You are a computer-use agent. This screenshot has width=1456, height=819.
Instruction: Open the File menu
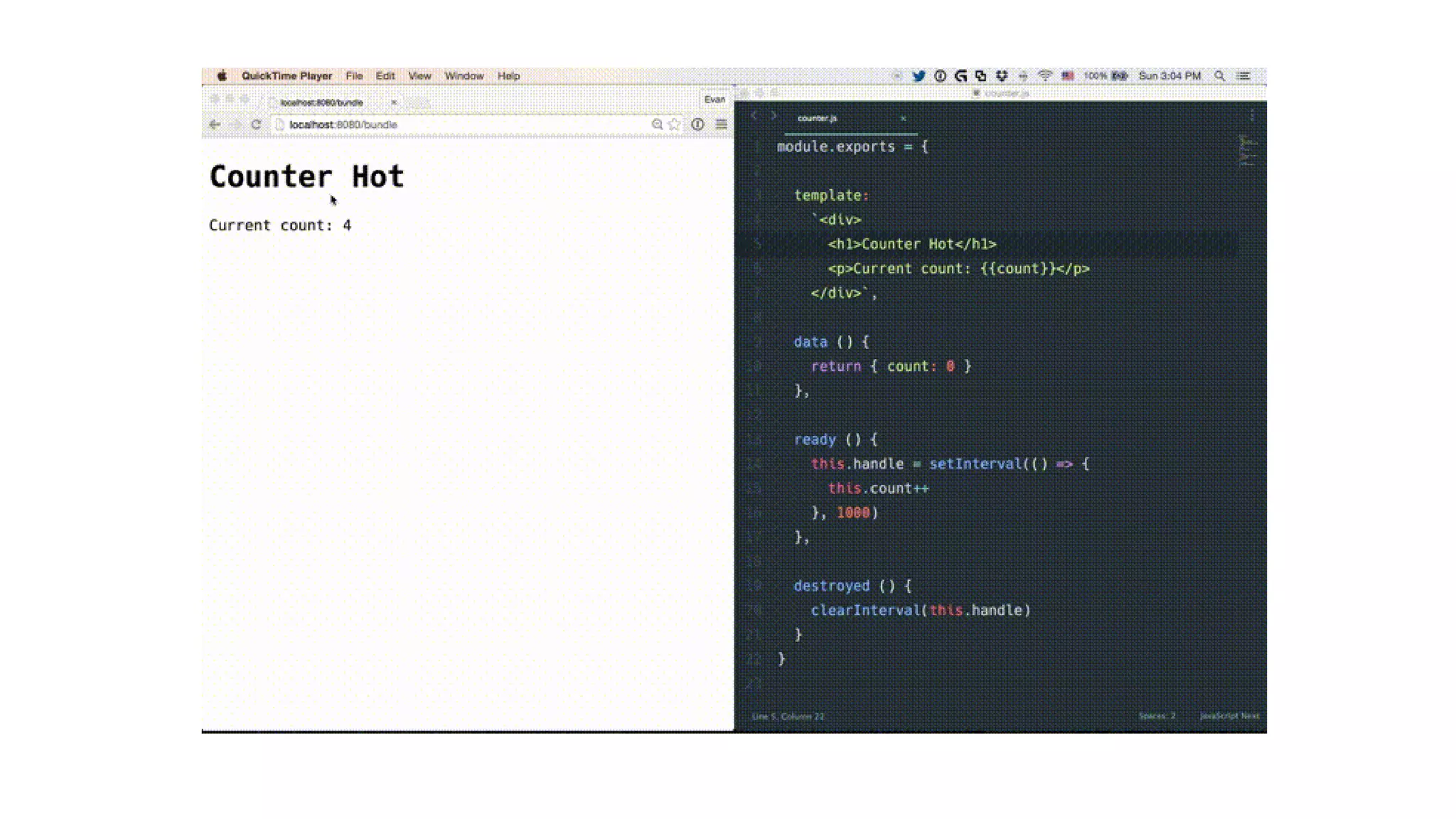click(x=354, y=76)
